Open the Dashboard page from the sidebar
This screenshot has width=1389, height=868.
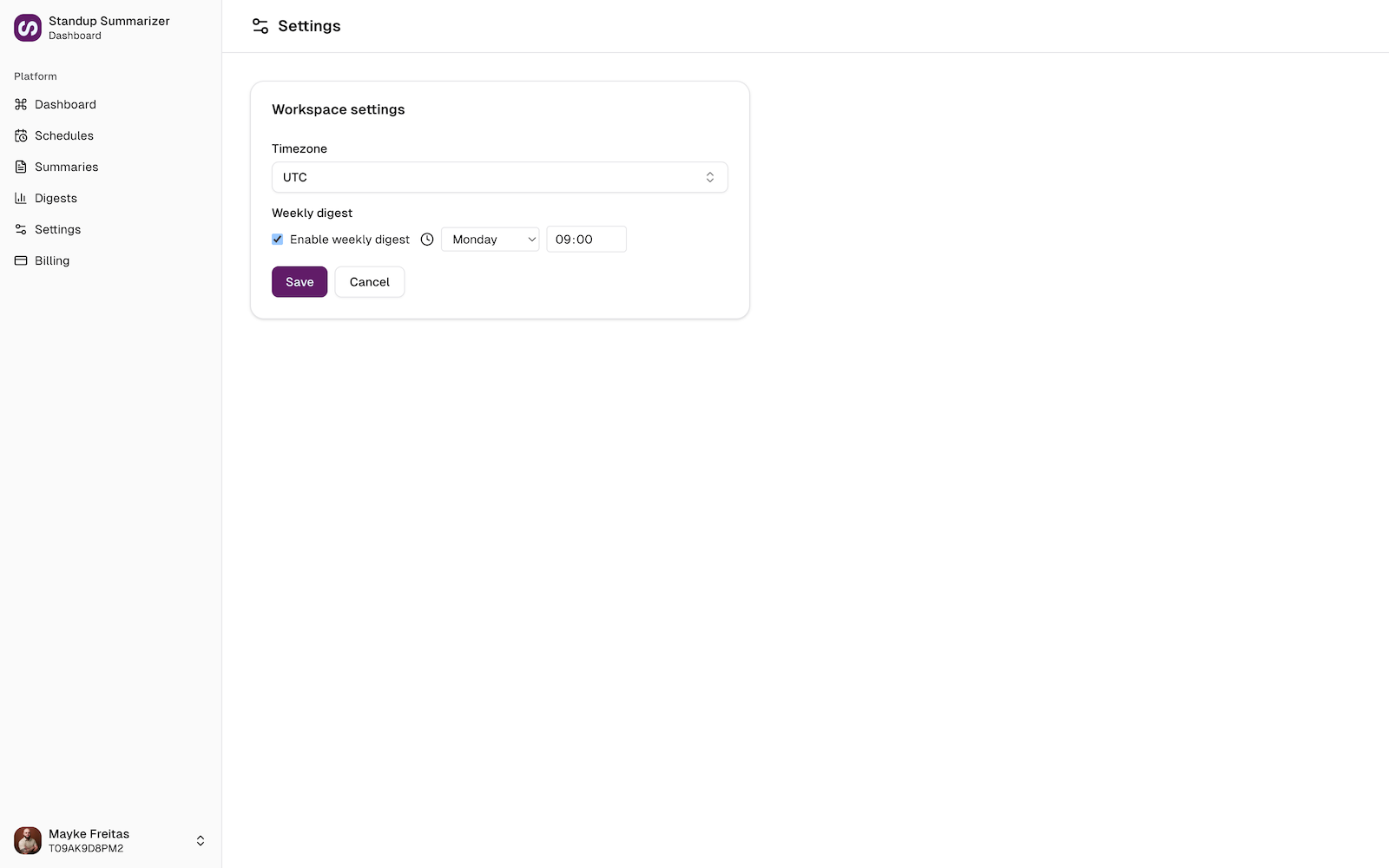coord(64,104)
